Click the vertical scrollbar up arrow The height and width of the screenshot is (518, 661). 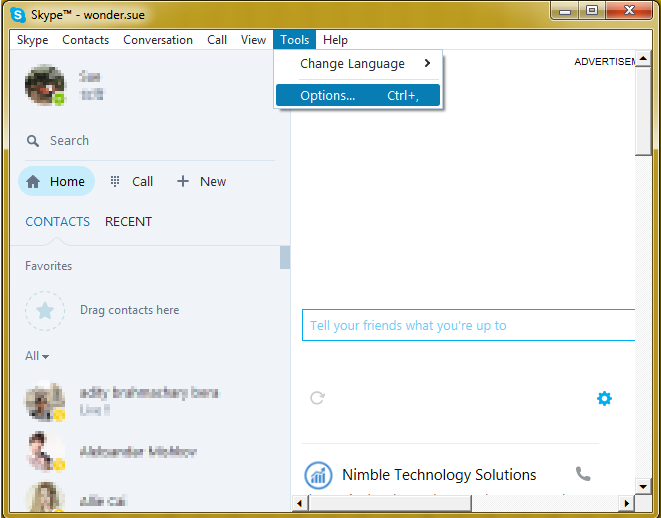pyautogui.click(x=643, y=58)
